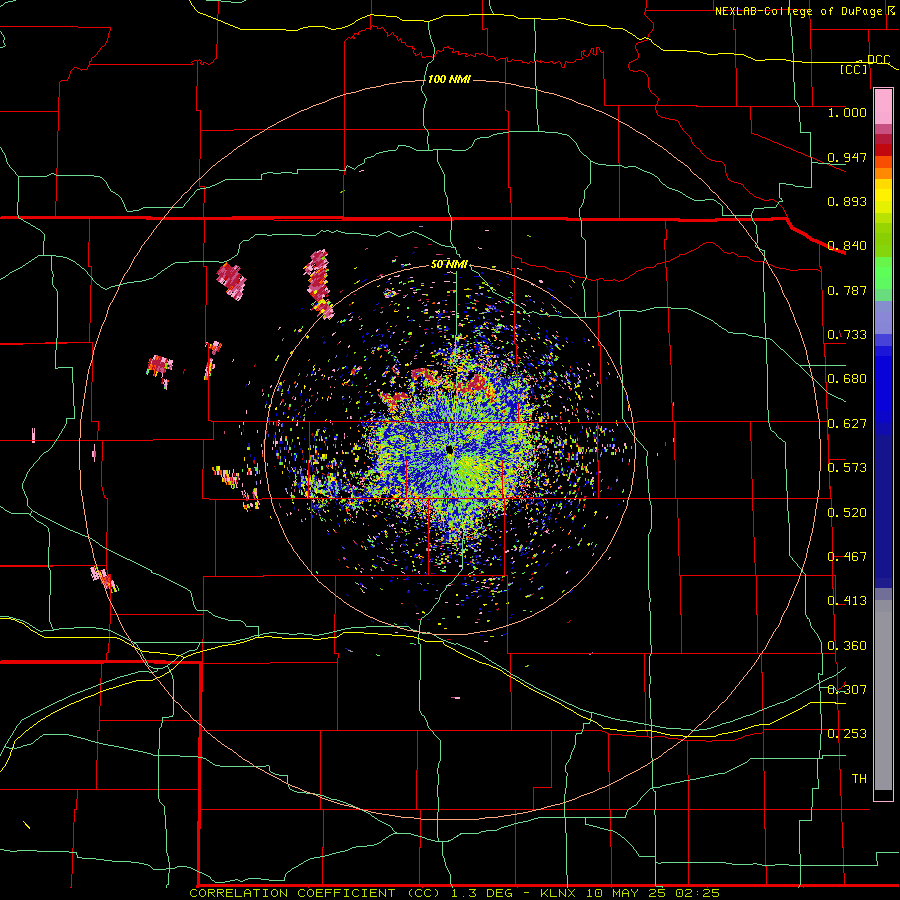The height and width of the screenshot is (900, 900).
Task: Click the 0.840 legend value
Action: [847, 246]
